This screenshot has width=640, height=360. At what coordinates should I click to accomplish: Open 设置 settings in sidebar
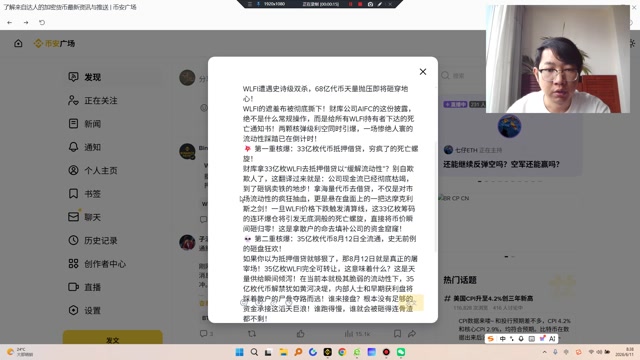click(x=114, y=310)
